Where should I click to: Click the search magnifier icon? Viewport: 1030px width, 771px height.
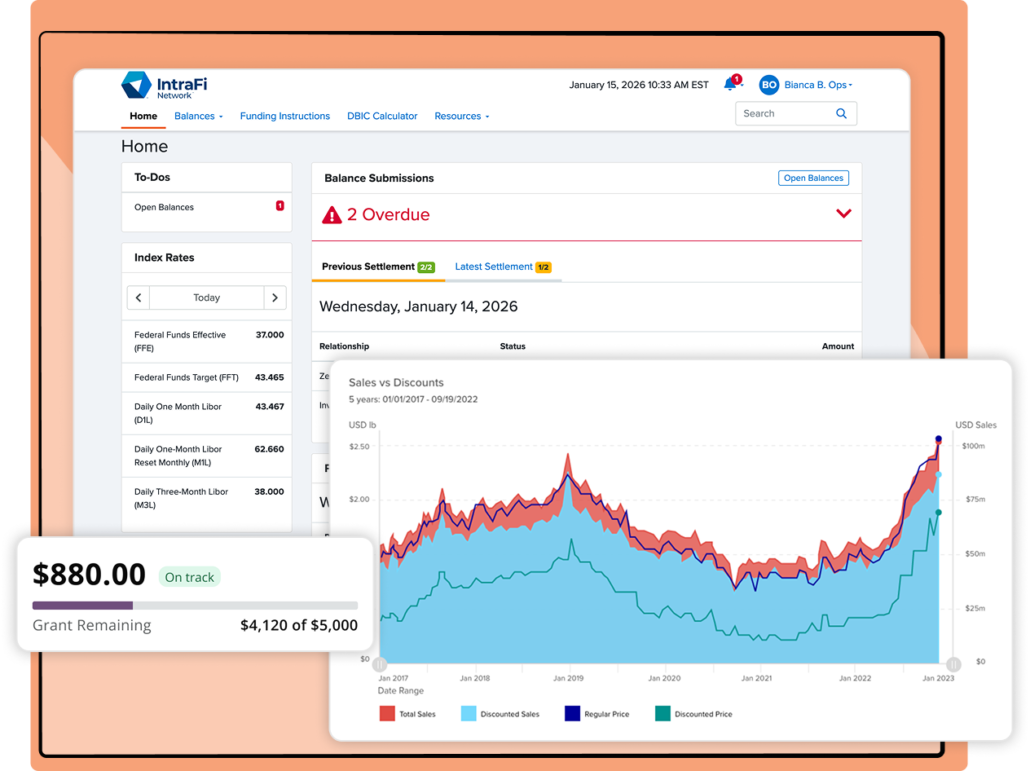[x=841, y=114]
